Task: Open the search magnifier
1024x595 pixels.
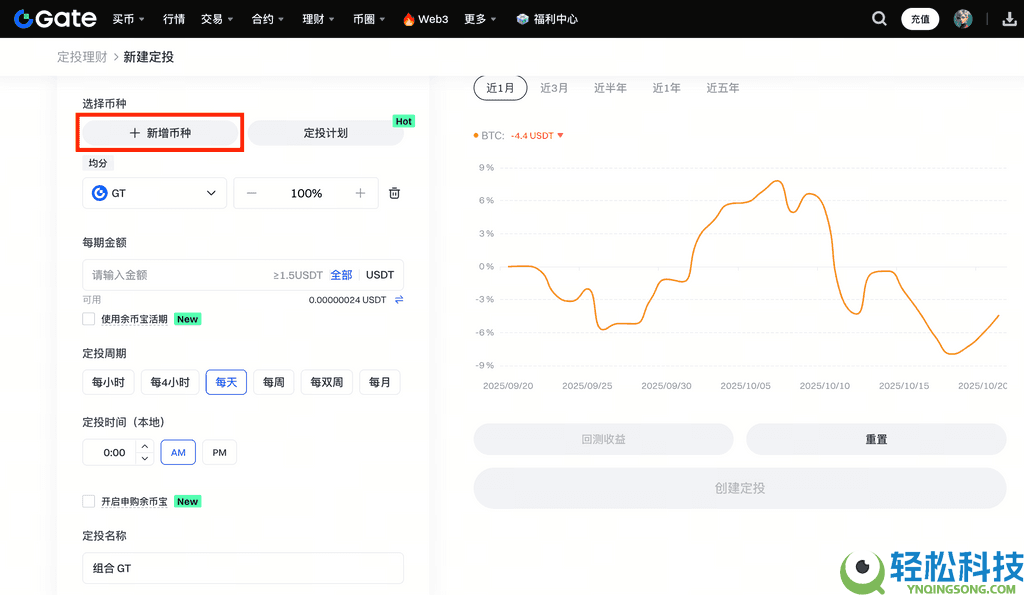Action: click(x=879, y=18)
